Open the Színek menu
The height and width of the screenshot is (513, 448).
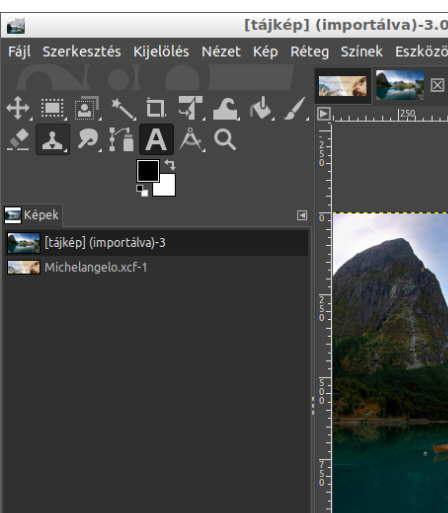pyautogui.click(x=361, y=52)
